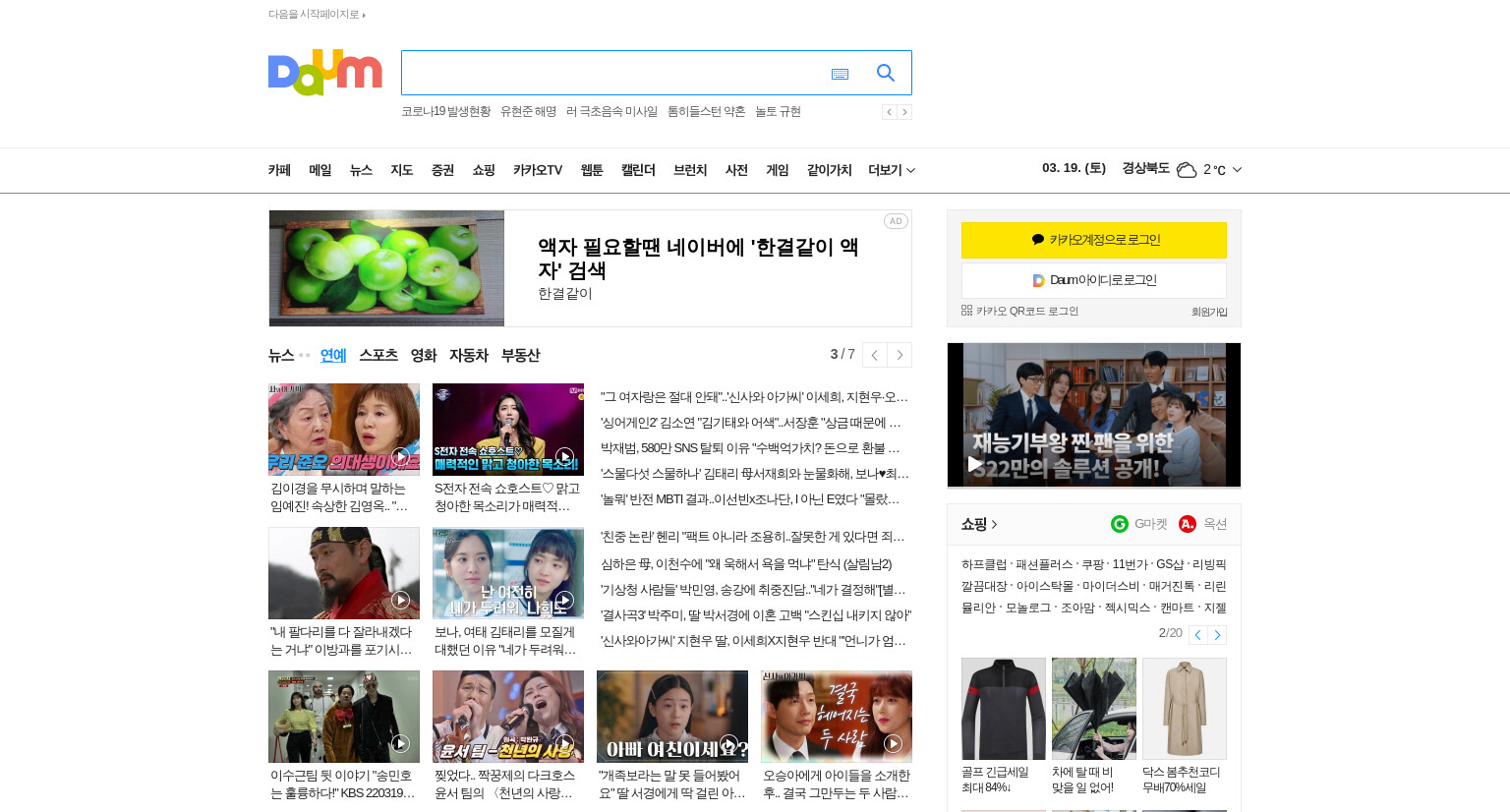Image resolution: width=1510 pixels, height=812 pixels.
Task: Expand the weather region dropdown arrow
Action: click(1237, 170)
